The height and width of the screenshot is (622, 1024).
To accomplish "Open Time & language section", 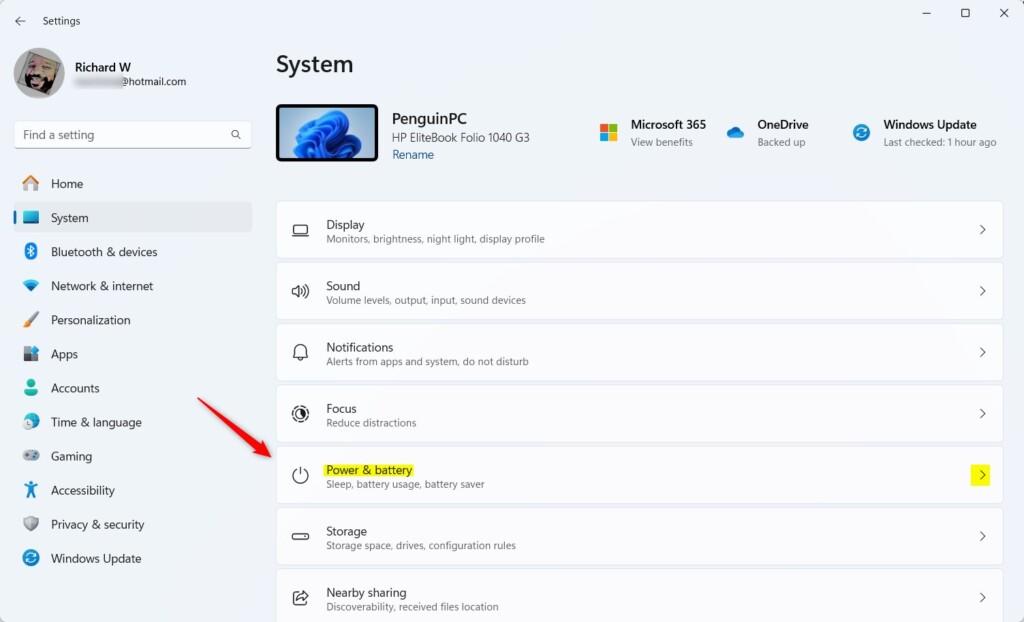I will [133, 421].
